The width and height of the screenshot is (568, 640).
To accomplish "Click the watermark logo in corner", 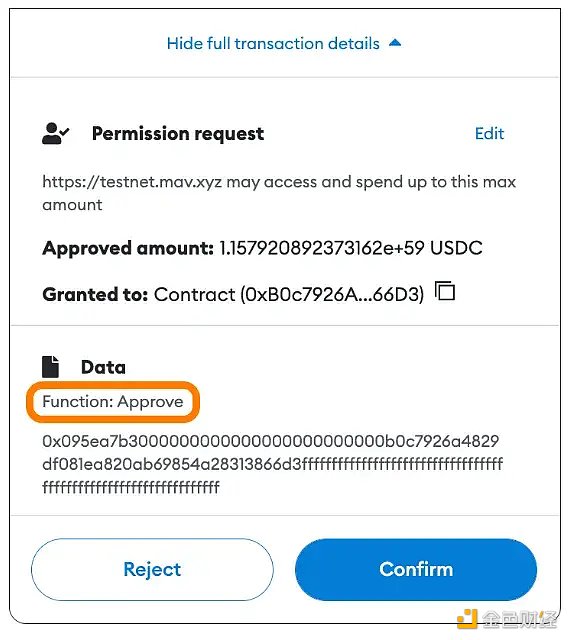I will [507, 618].
